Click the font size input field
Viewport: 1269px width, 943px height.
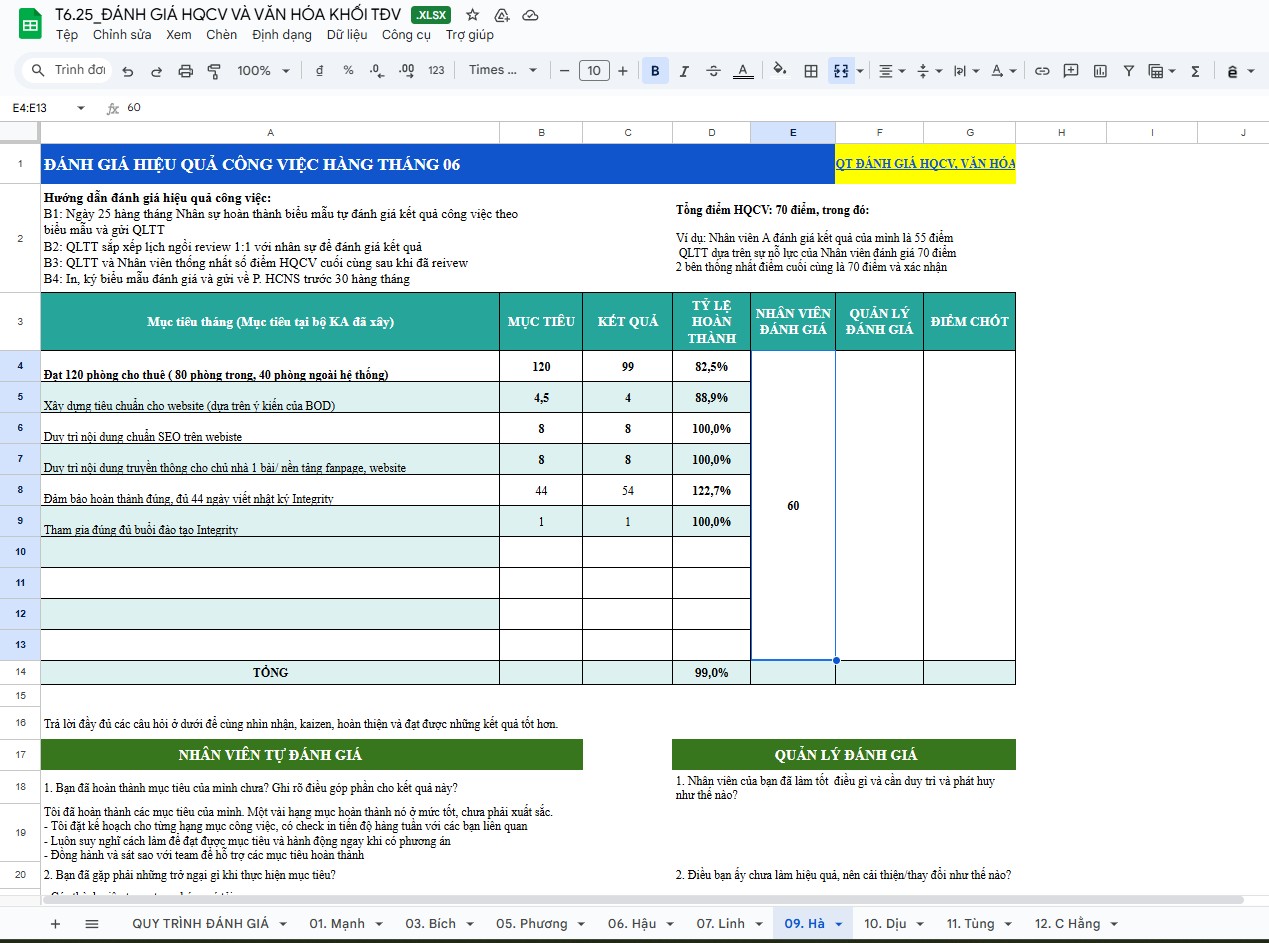[594, 71]
